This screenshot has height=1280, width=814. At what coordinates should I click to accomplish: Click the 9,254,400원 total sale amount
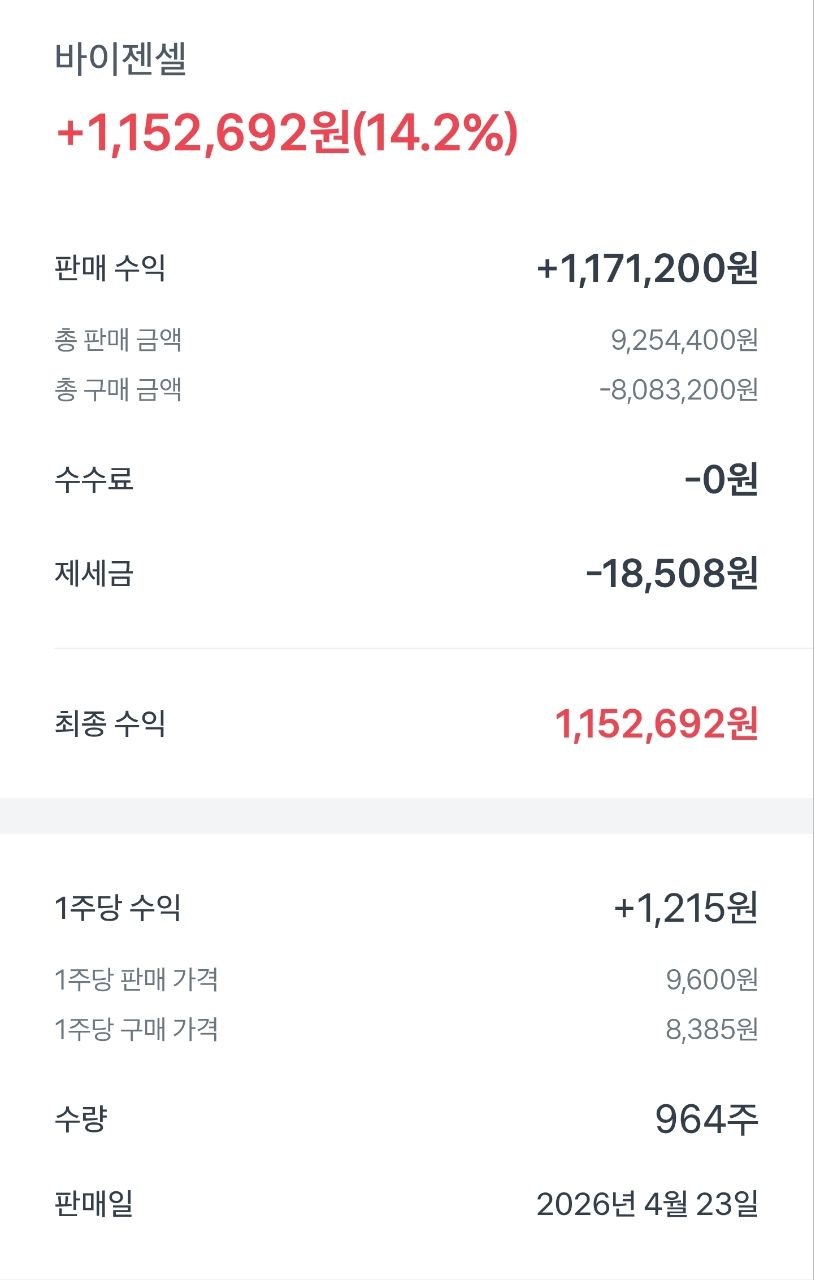click(x=684, y=340)
